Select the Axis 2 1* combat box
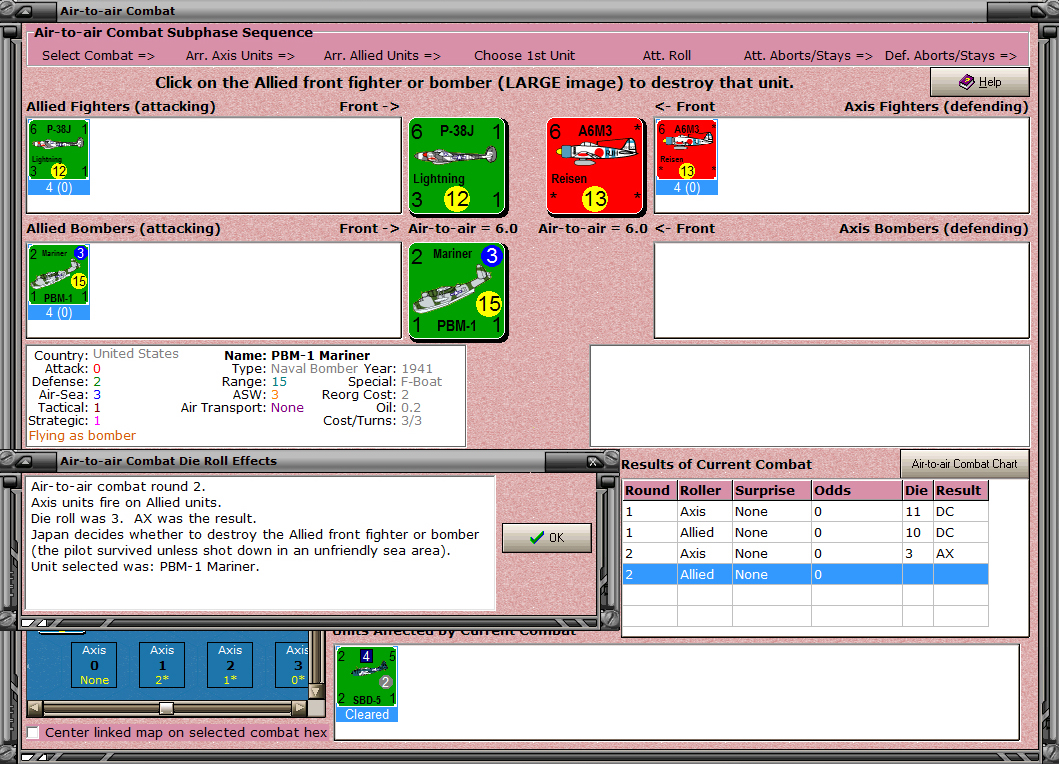The width and height of the screenshot is (1059, 764). tap(230, 665)
